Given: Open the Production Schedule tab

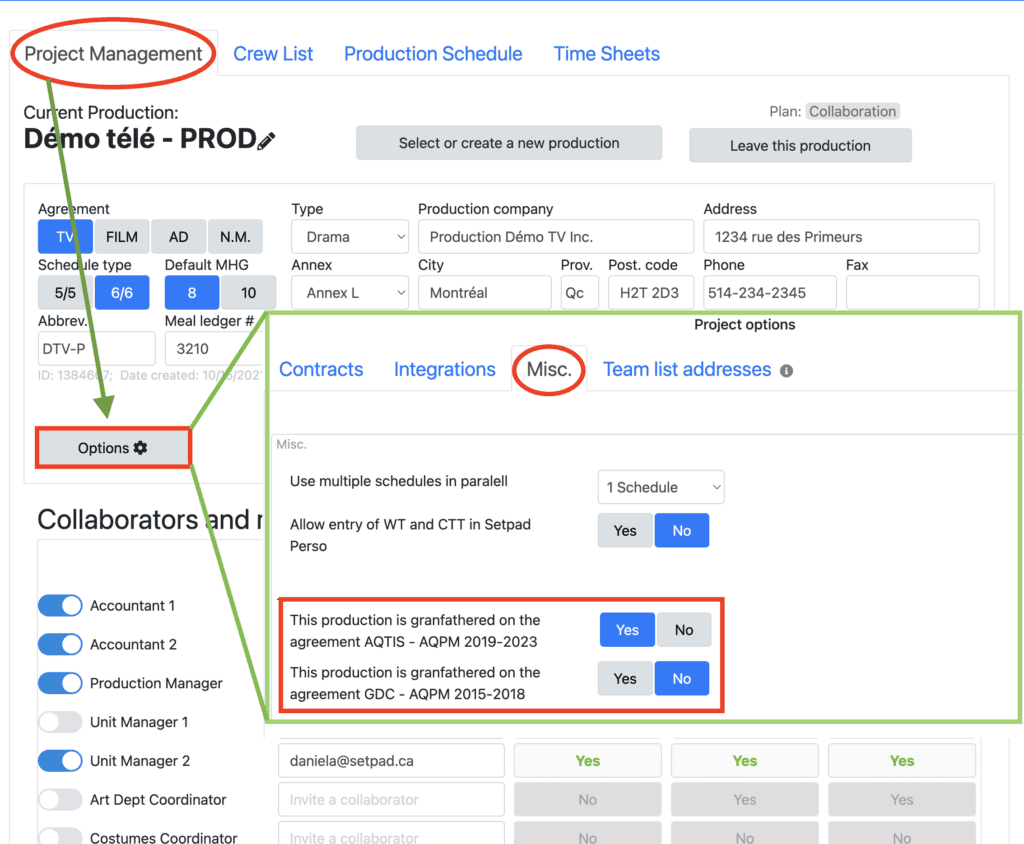Looking at the screenshot, I should click(x=433, y=54).
